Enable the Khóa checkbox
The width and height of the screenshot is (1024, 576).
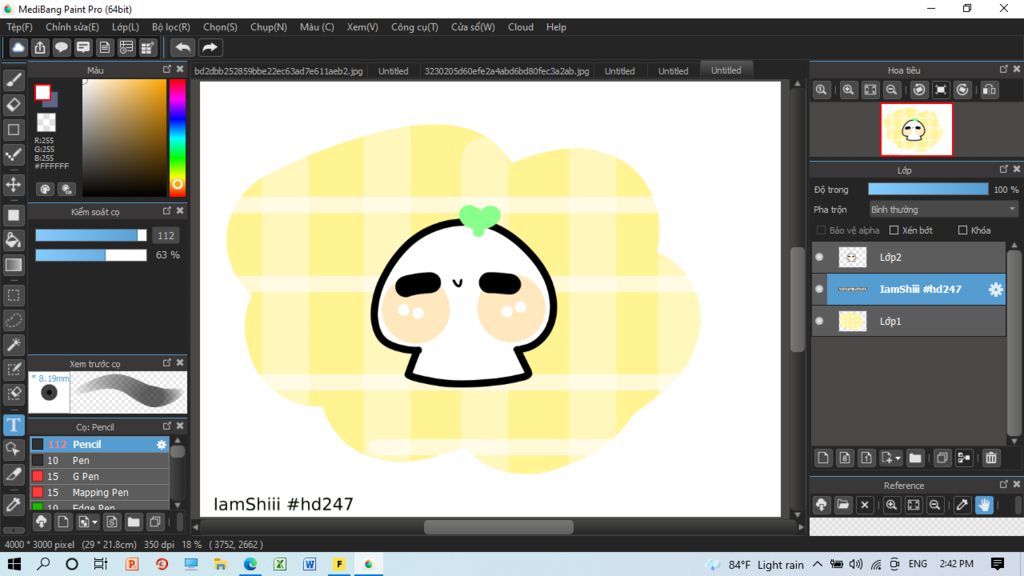pyautogui.click(x=962, y=230)
